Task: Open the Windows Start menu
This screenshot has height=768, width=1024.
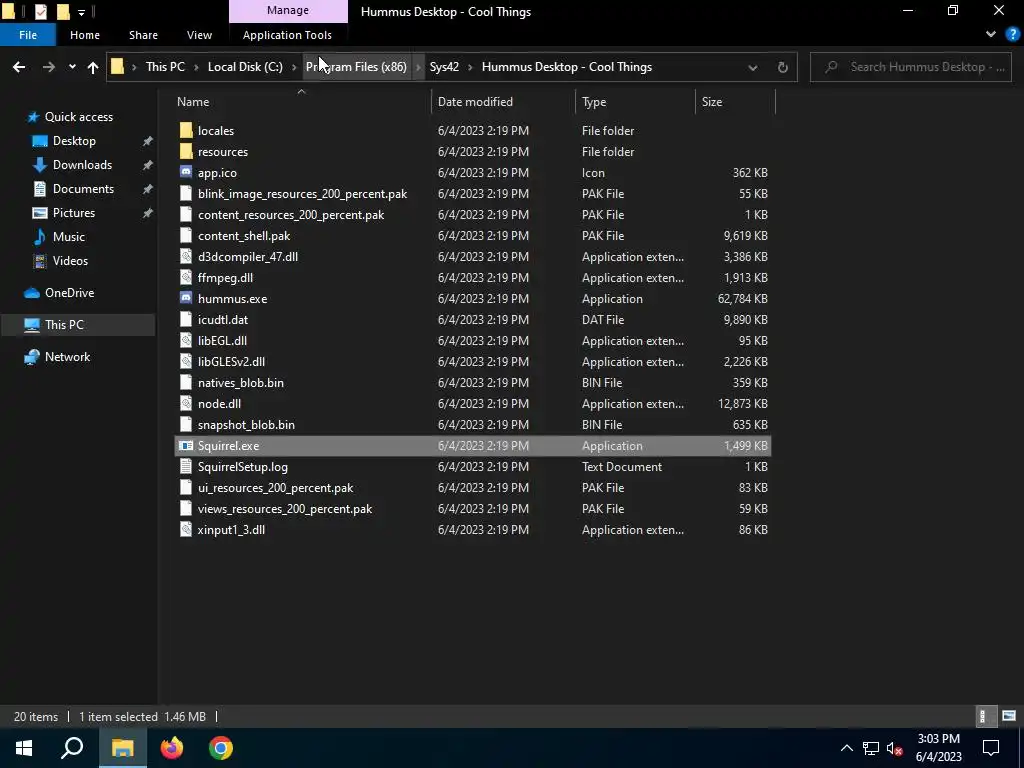Action: click(24, 748)
